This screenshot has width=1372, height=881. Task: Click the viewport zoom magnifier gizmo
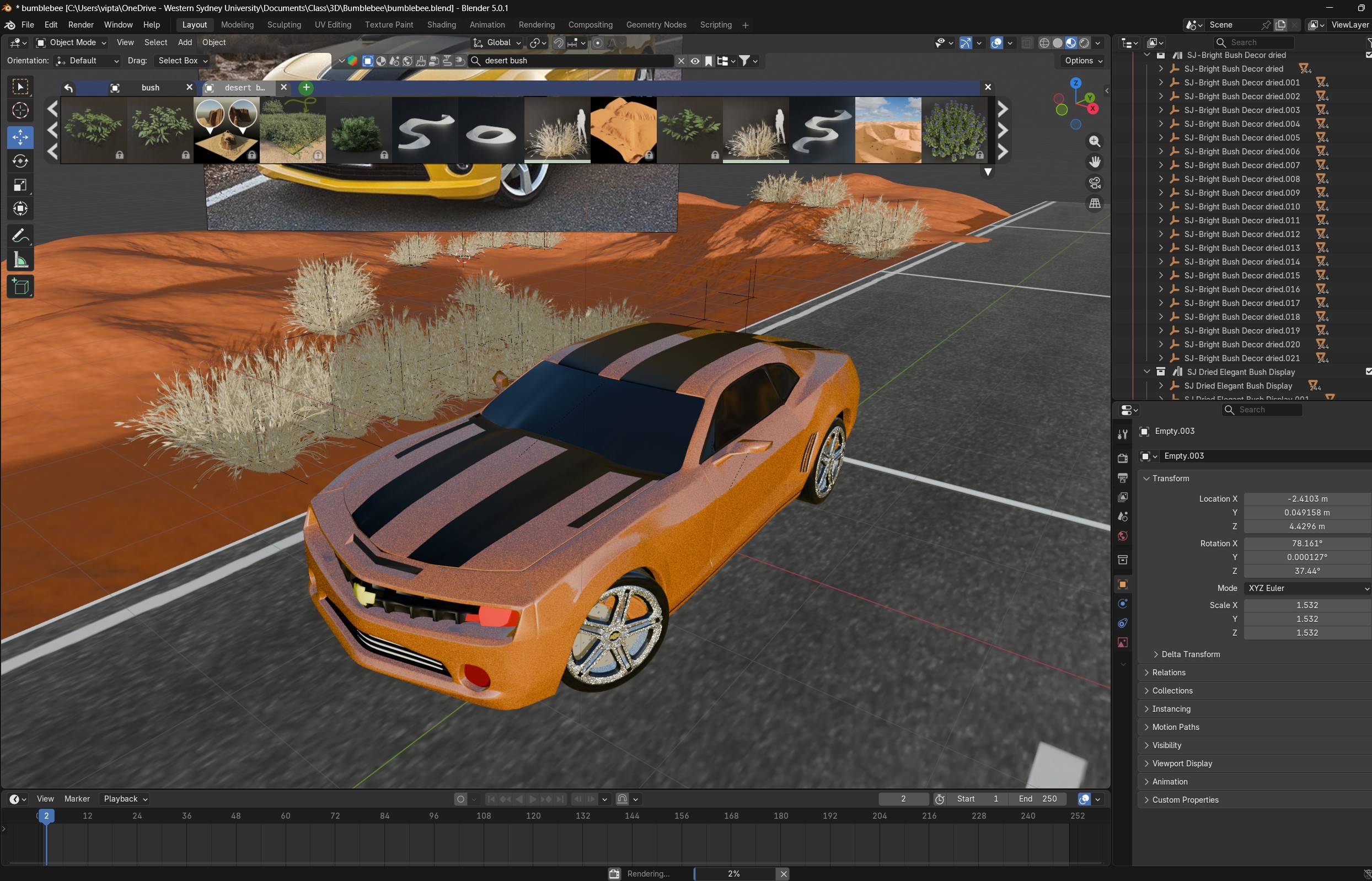click(1095, 141)
